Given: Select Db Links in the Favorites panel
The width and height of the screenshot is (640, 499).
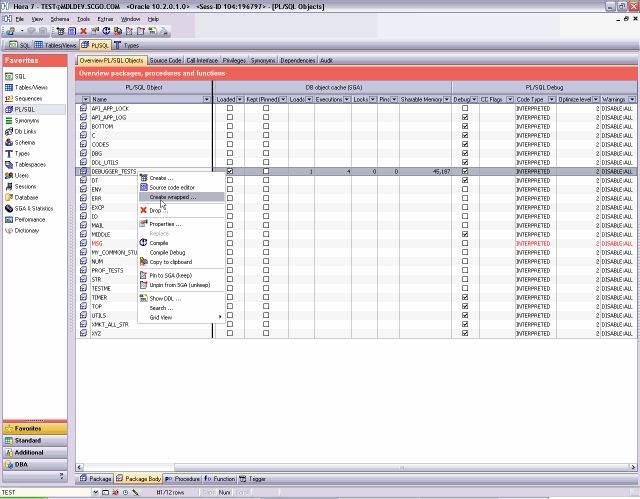Looking at the screenshot, I should [26, 131].
